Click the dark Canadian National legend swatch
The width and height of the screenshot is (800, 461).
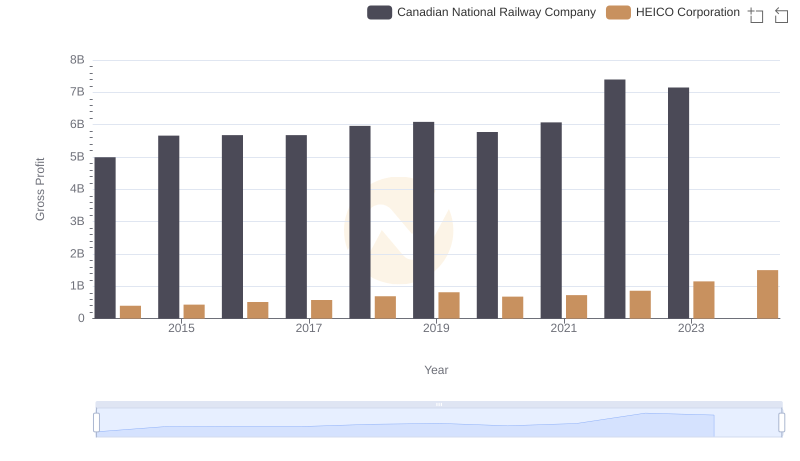(379, 12)
